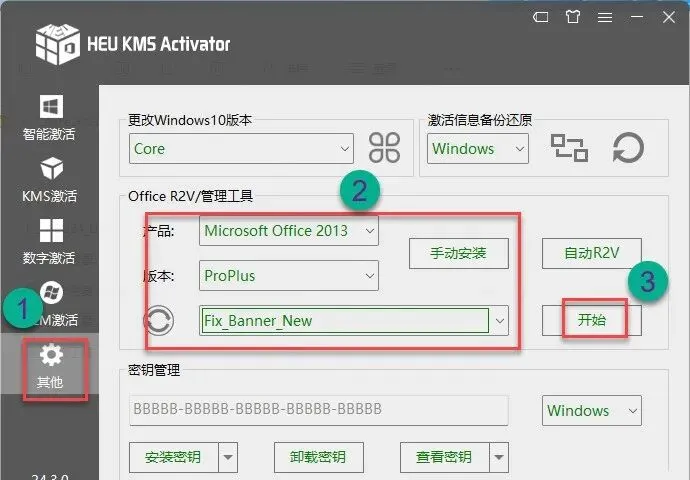Screen dimensions: 690x480
Task: Click the HEU KMS Activator cube logo
Action: pyautogui.click(x=58, y=44)
